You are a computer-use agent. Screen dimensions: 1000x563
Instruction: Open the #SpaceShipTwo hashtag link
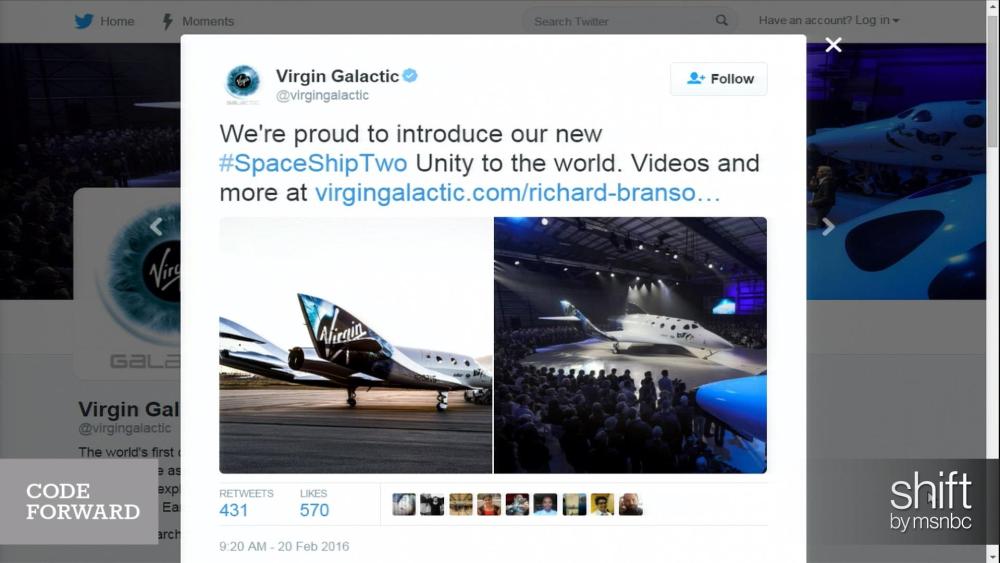point(313,163)
